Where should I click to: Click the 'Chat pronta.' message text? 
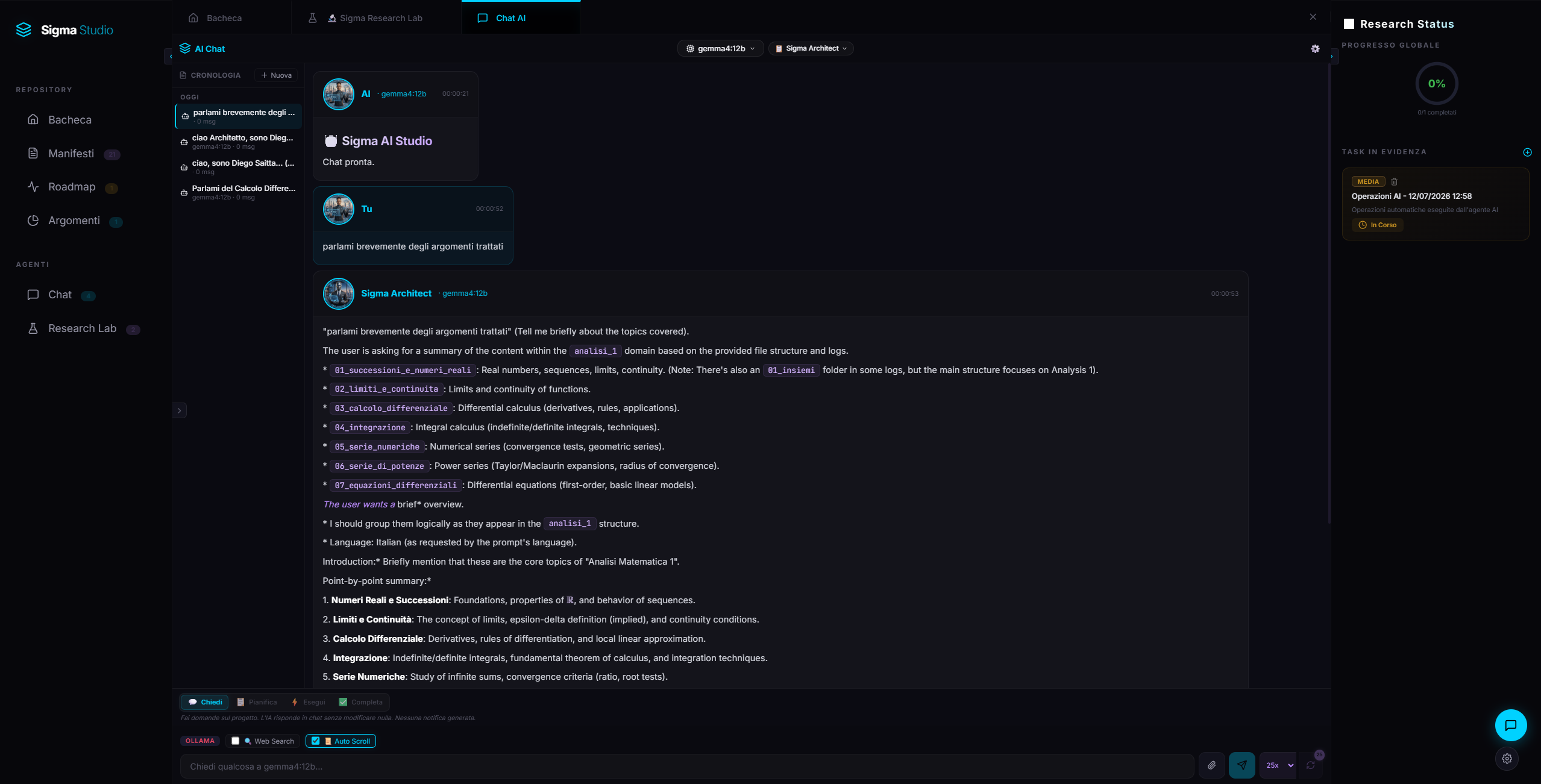pyautogui.click(x=348, y=162)
